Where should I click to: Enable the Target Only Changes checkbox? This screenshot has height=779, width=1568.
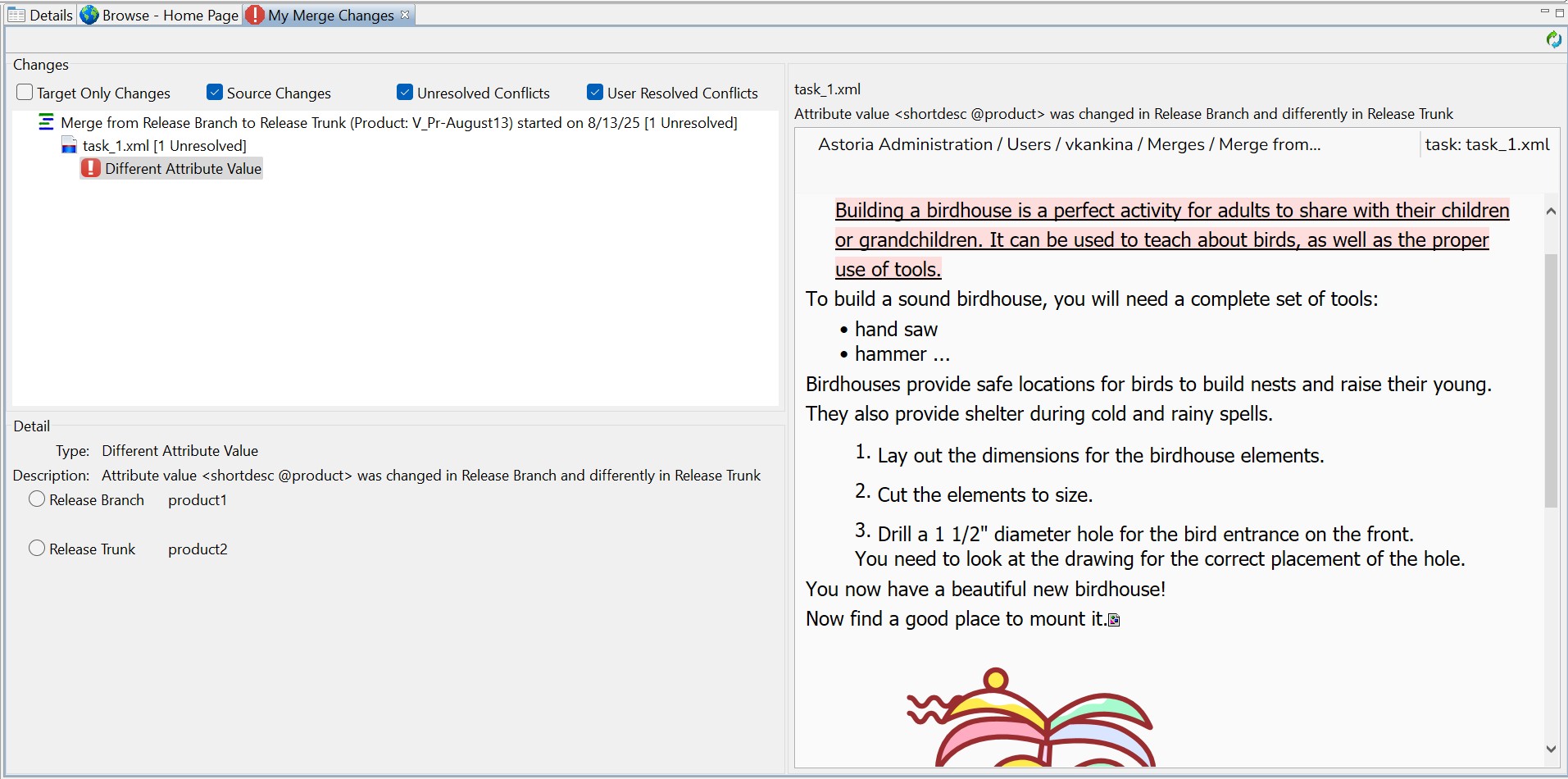tap(25, 93)
